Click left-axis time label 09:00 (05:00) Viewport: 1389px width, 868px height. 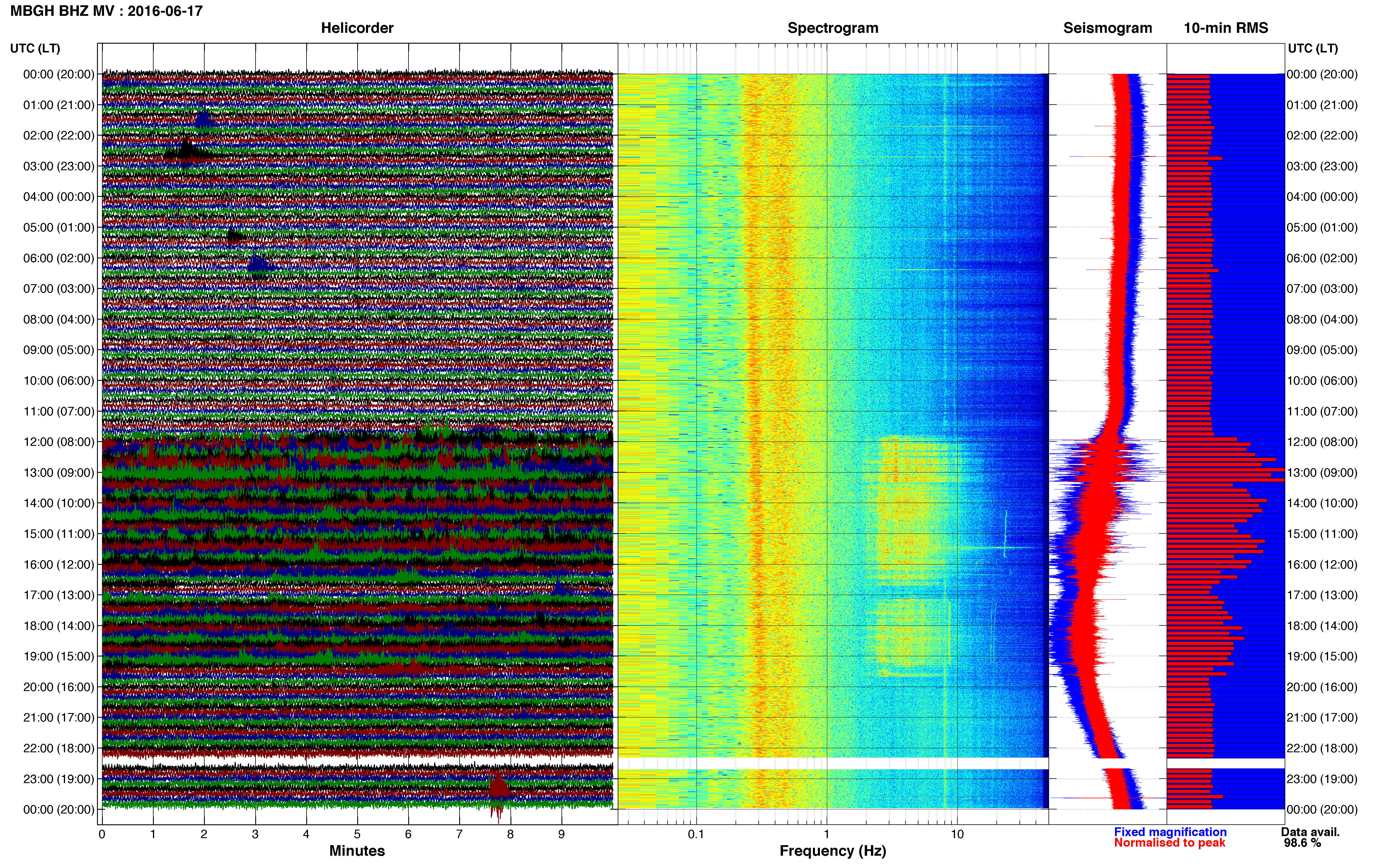click(59, 350)
